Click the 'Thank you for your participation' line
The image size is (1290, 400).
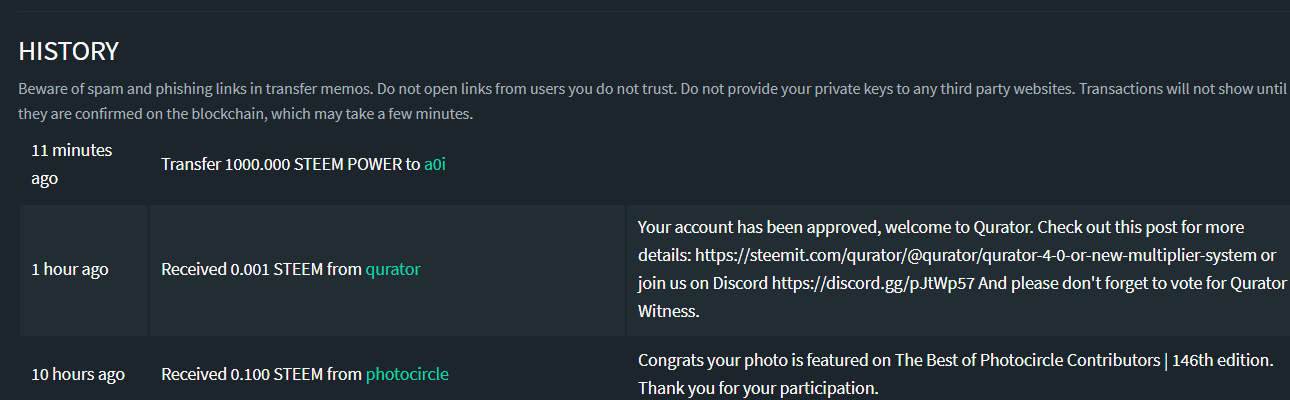[x=757, y=387]
